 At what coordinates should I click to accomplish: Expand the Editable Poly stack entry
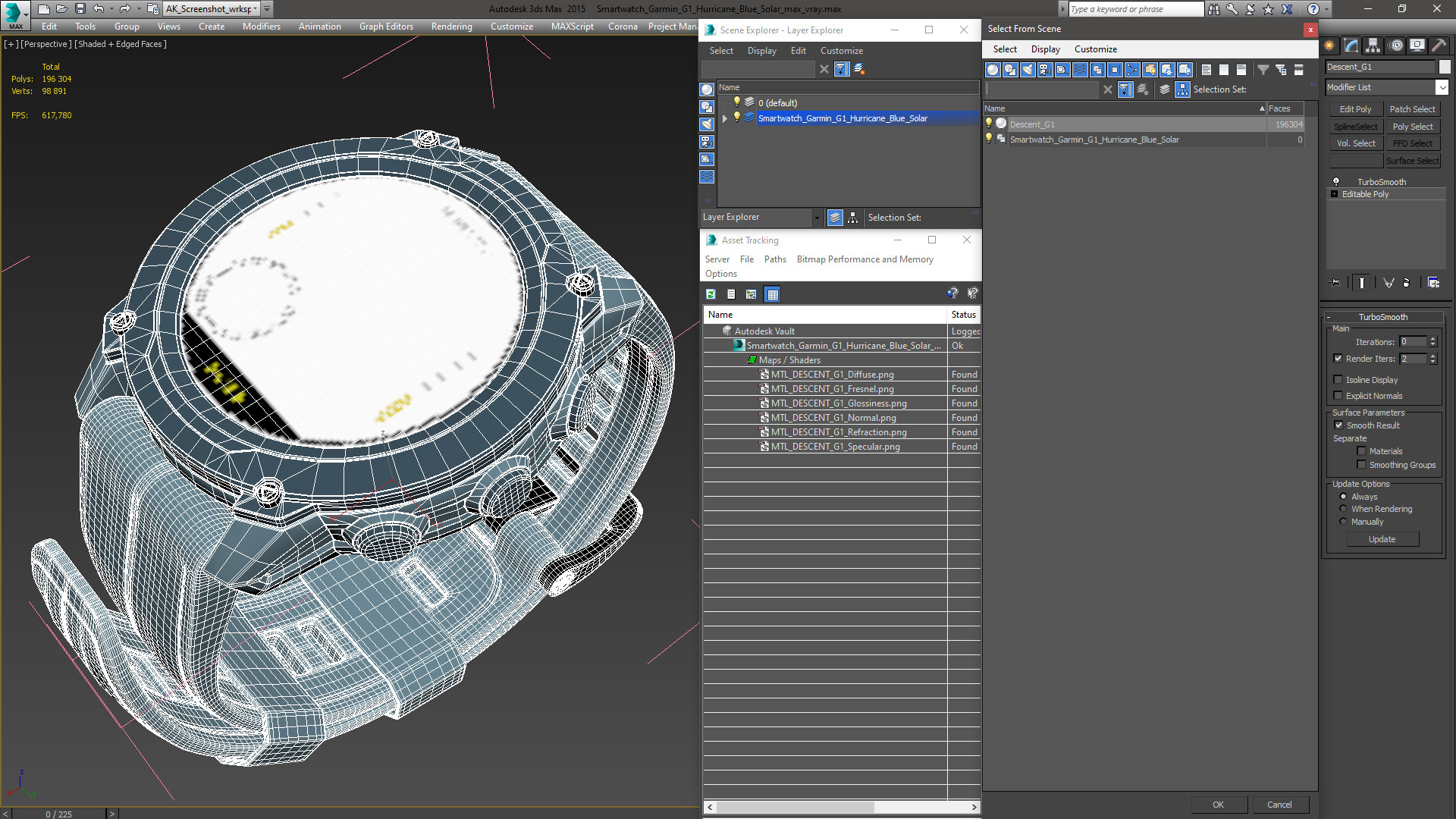(1334, 194)
